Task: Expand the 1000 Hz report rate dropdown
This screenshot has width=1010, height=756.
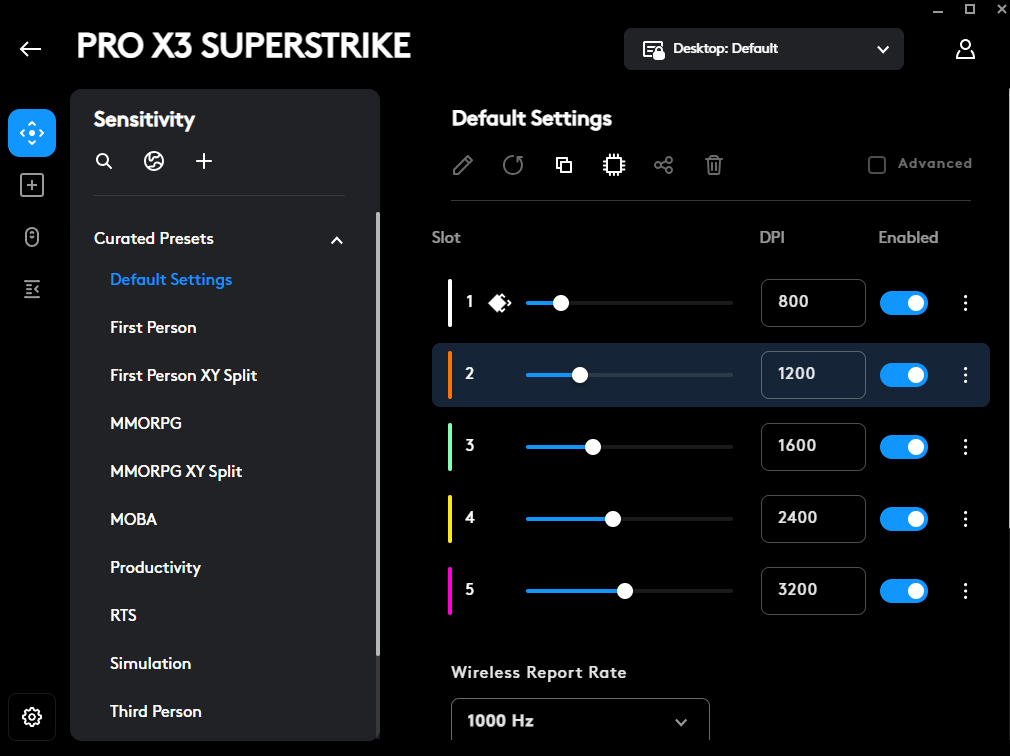Action: 580,720
